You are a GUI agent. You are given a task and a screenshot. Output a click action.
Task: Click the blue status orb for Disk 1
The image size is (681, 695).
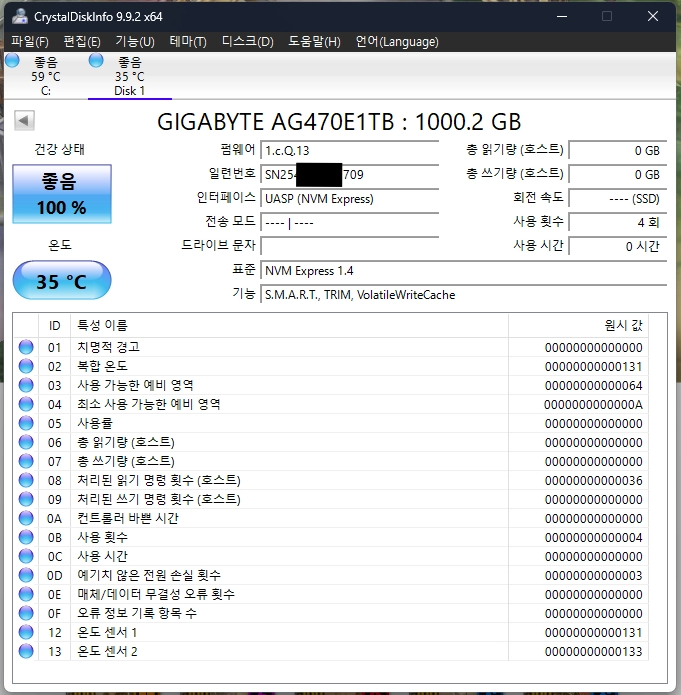coord(96,61)
